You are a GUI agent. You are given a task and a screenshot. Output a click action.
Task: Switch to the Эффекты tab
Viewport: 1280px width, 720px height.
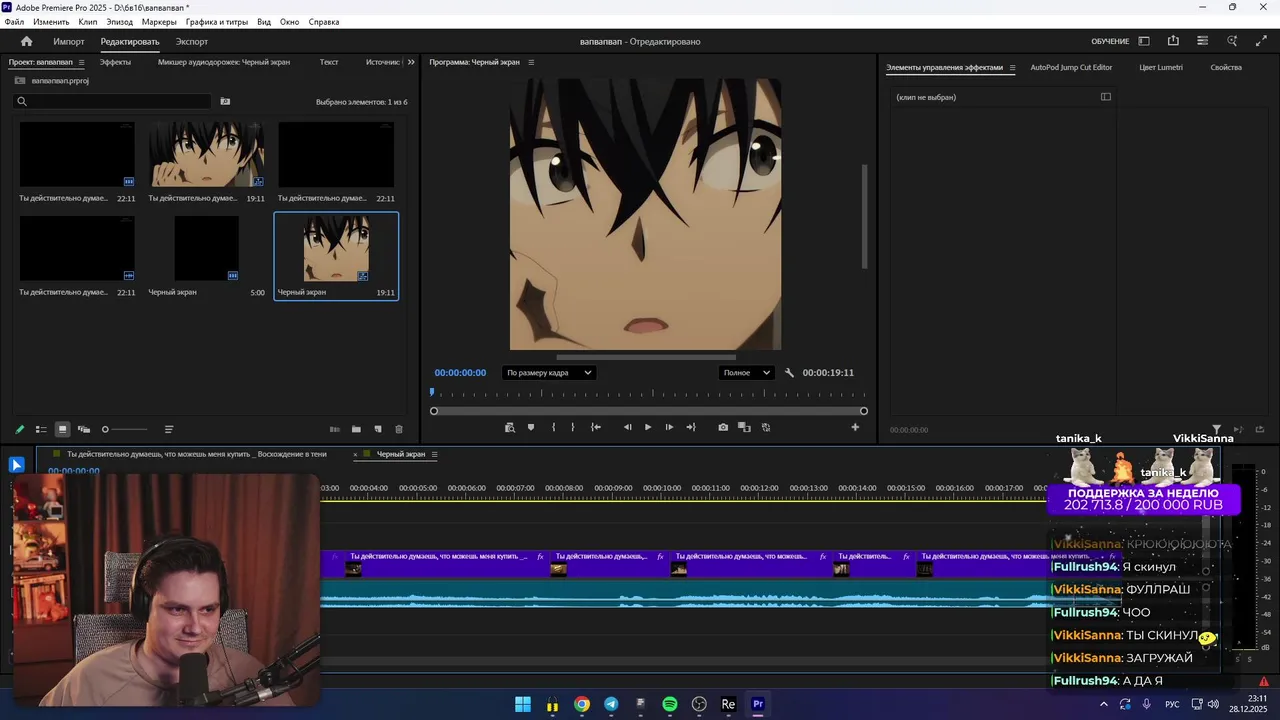(115, 62)
